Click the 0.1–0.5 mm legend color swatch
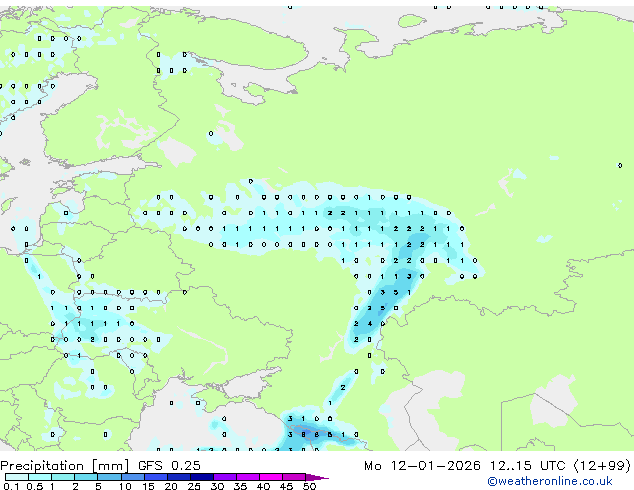The width and height of the screenshot is (634, 490). pos(17,477)
